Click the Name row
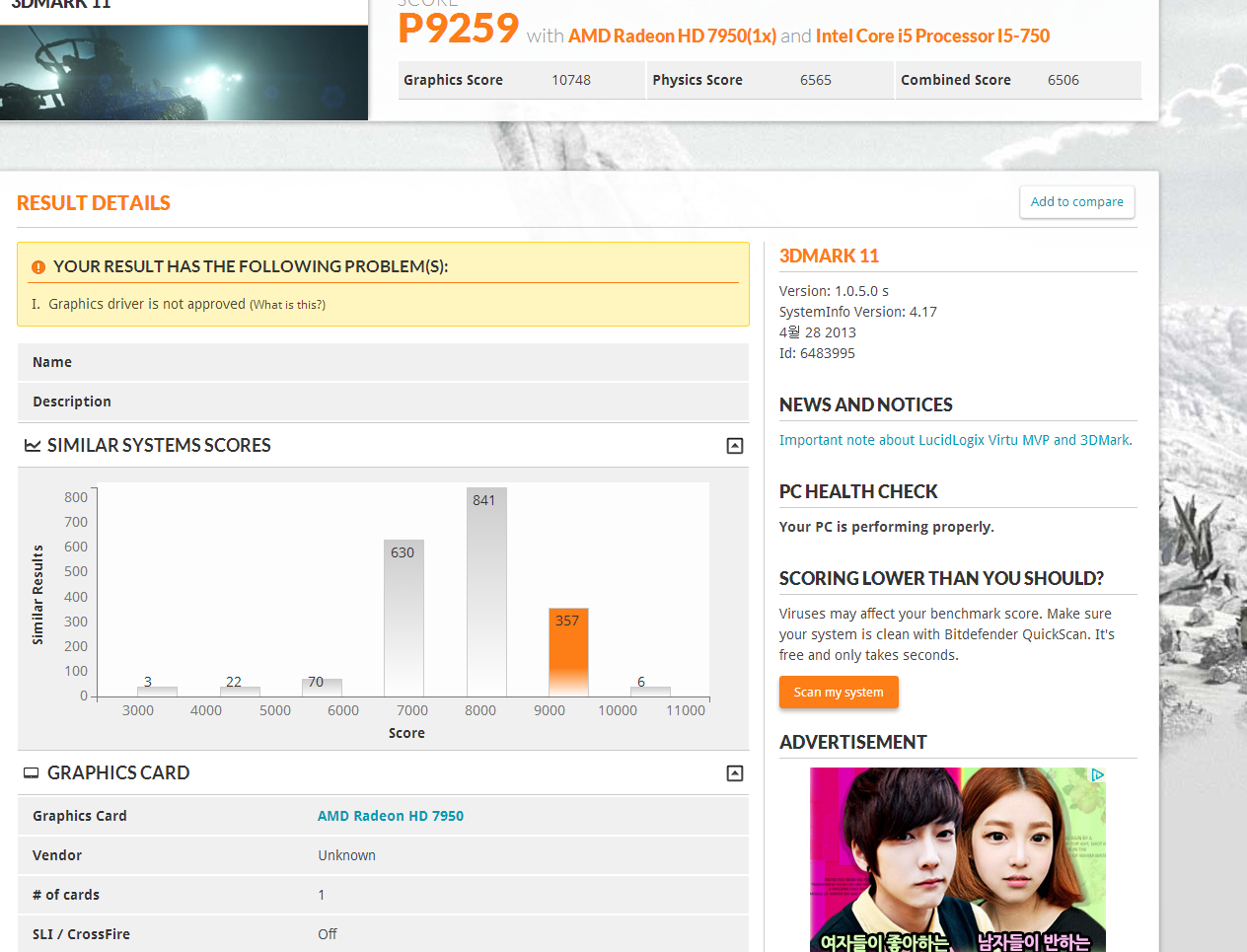This screenshot has width=1247, height=952. pos(383,362)
